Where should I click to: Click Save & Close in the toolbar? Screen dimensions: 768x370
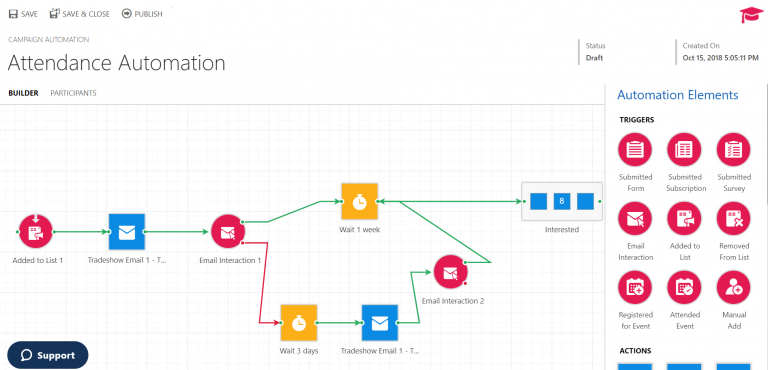[x=79, y=14]
